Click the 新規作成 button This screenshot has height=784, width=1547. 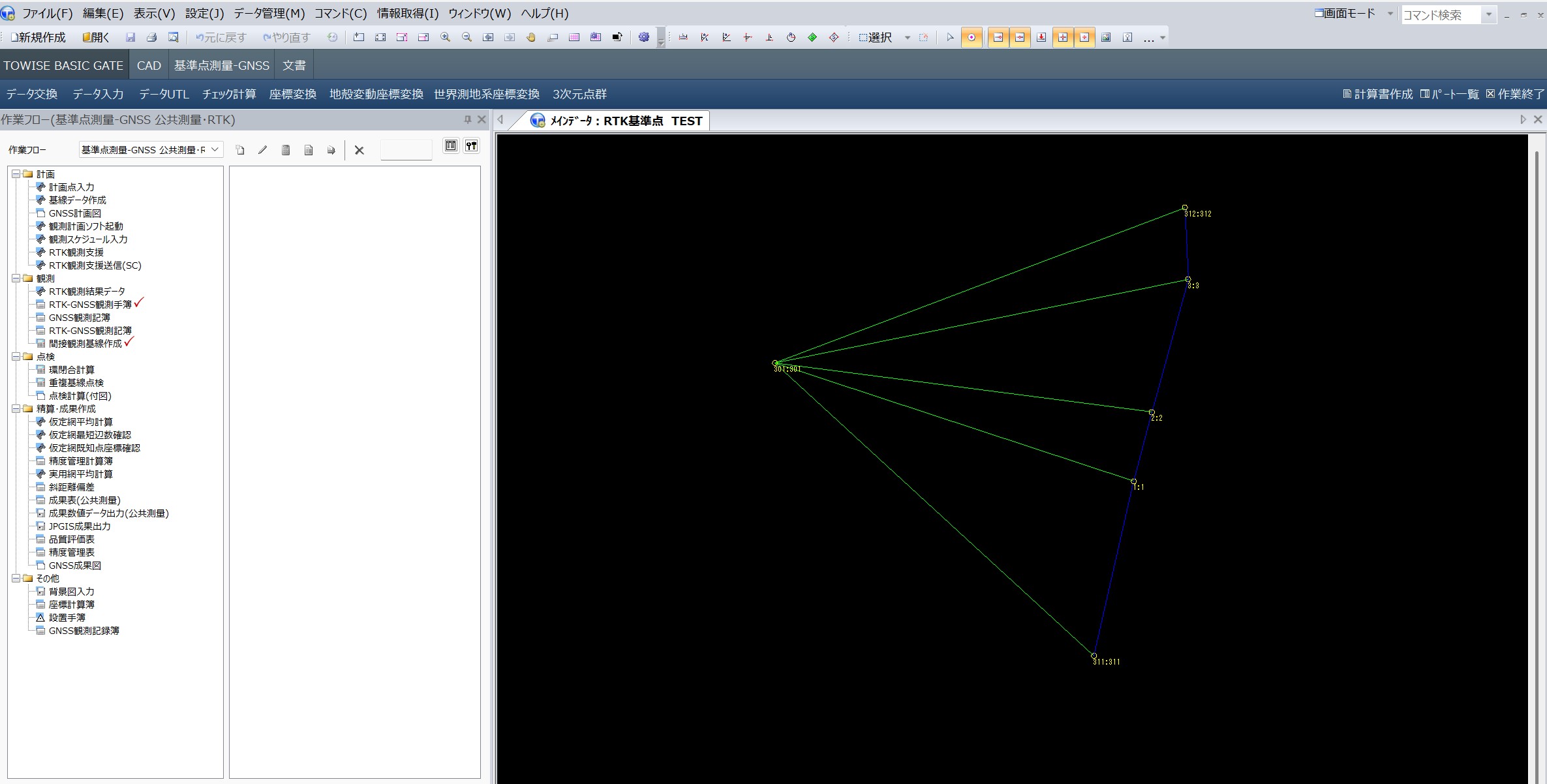[38, 38]
